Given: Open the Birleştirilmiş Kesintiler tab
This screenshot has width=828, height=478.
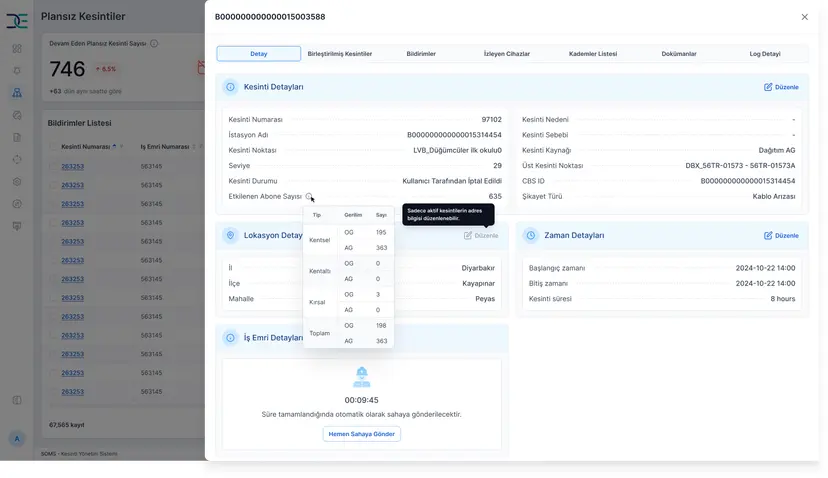Looking at the screenshot, I should (340, 54).
